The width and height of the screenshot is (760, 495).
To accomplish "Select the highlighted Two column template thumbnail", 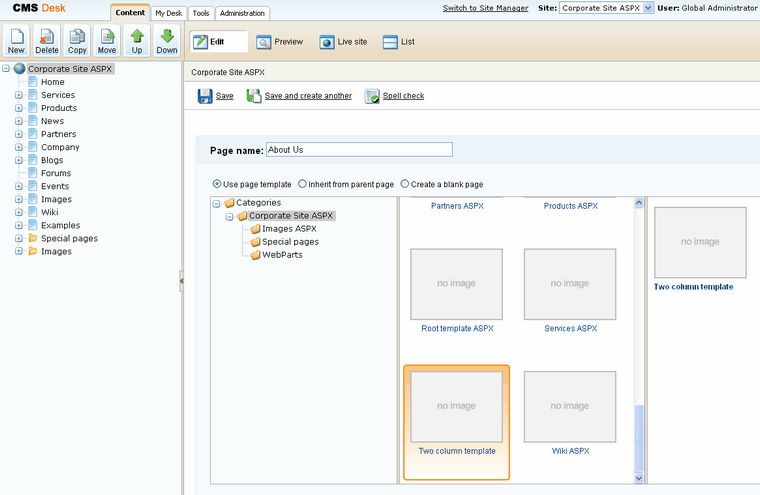I will click(x=456, y=407).
